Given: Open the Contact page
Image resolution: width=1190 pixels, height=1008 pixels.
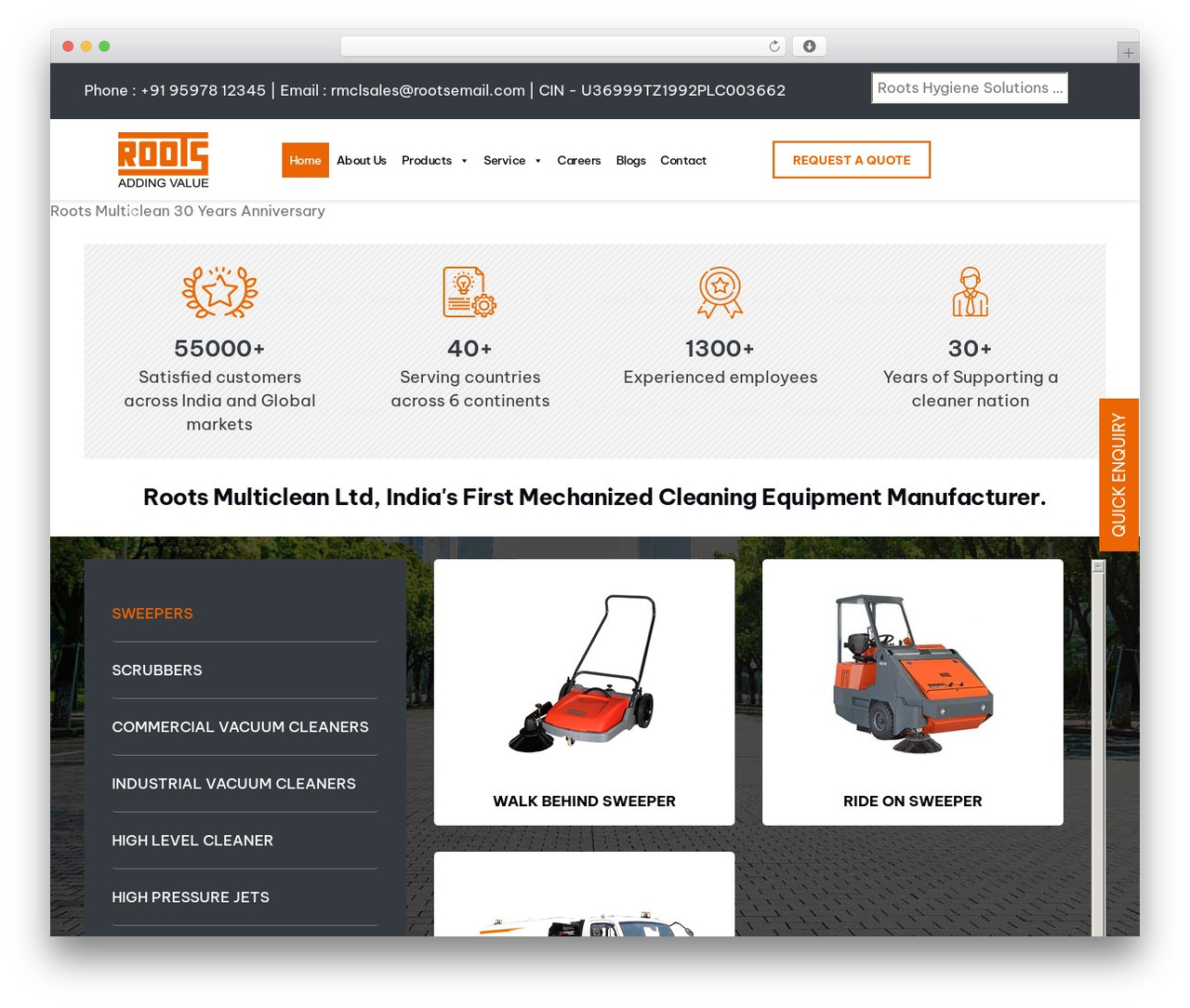Looking at the screenshot, I should [x=683, y=160].
